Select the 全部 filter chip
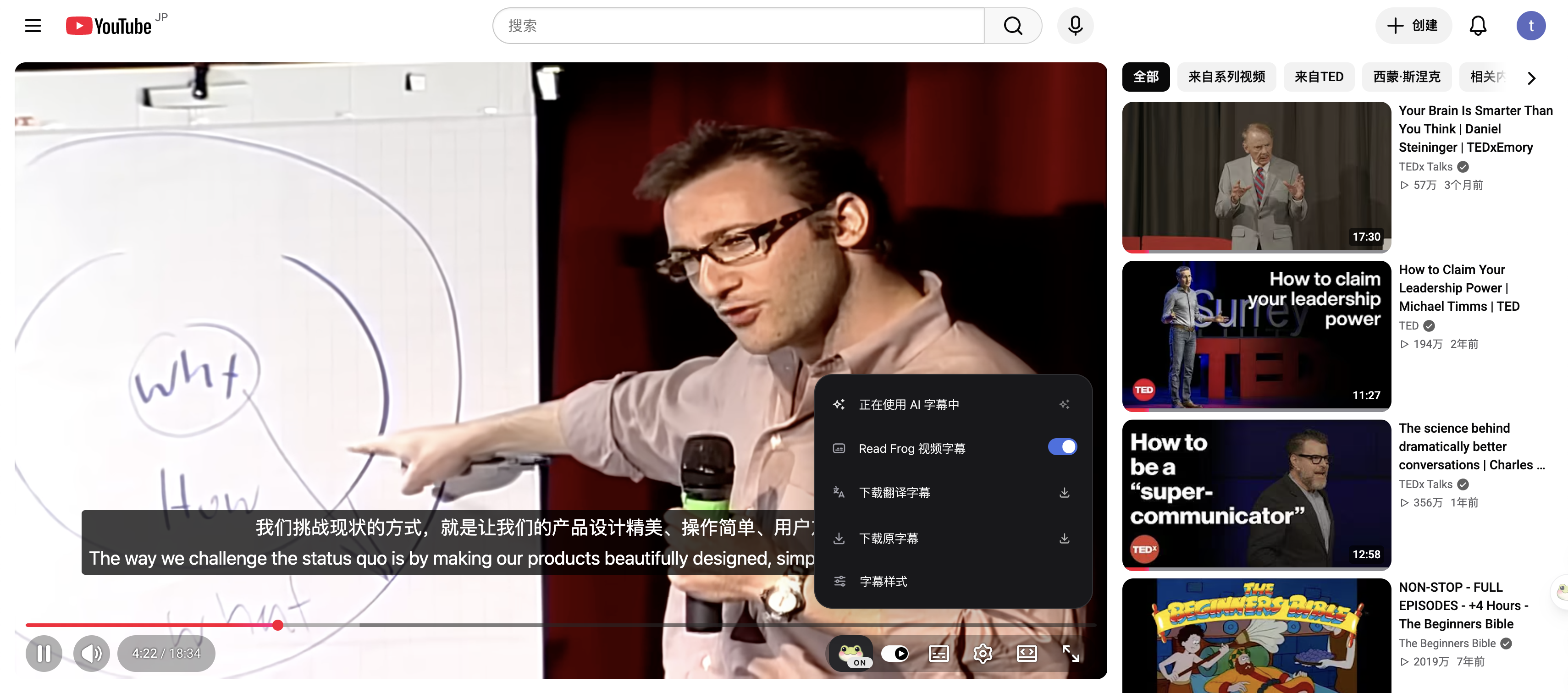The image size is (1568, 693). [1146, 77]
